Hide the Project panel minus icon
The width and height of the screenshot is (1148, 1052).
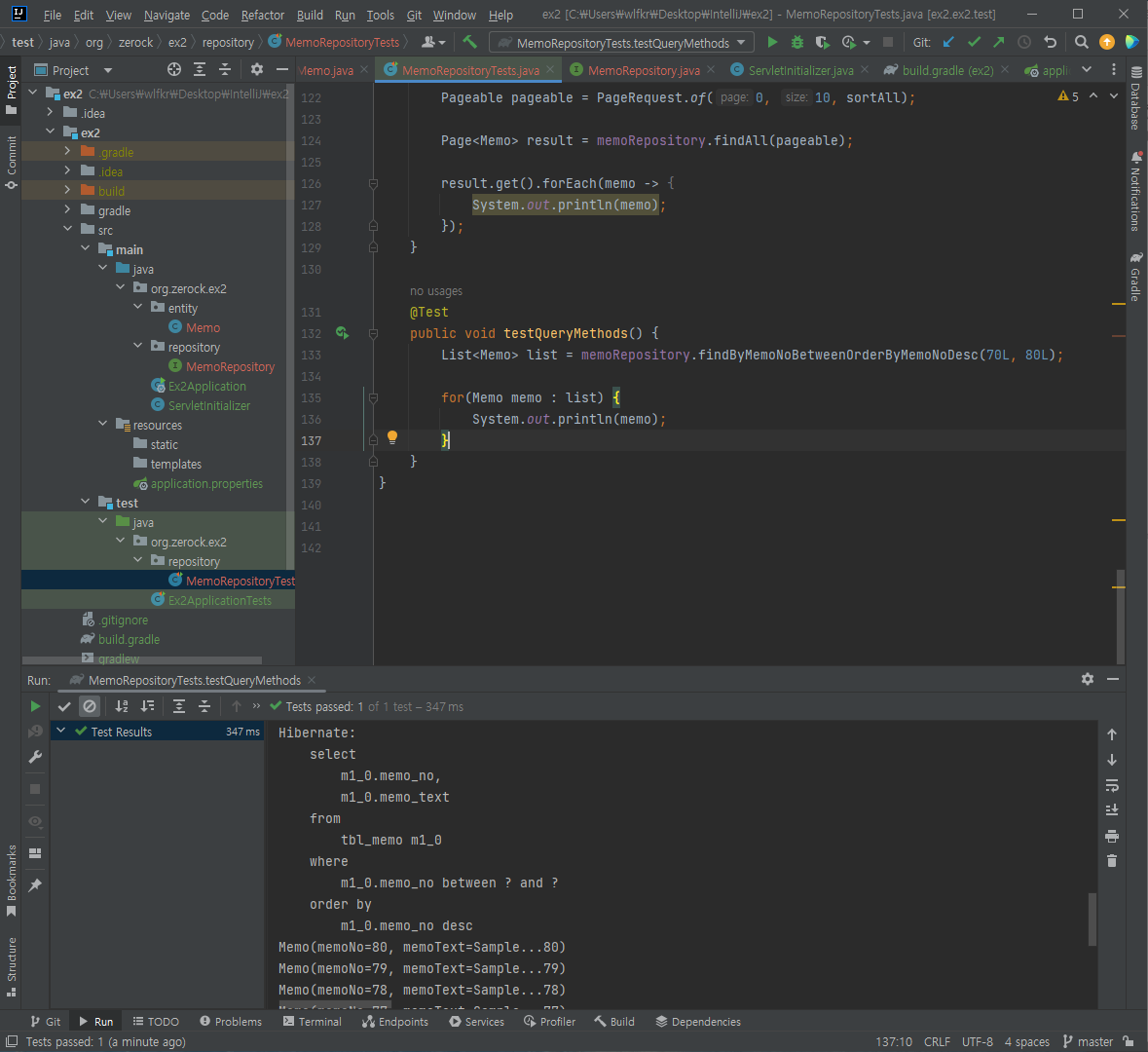click(281, 69)
